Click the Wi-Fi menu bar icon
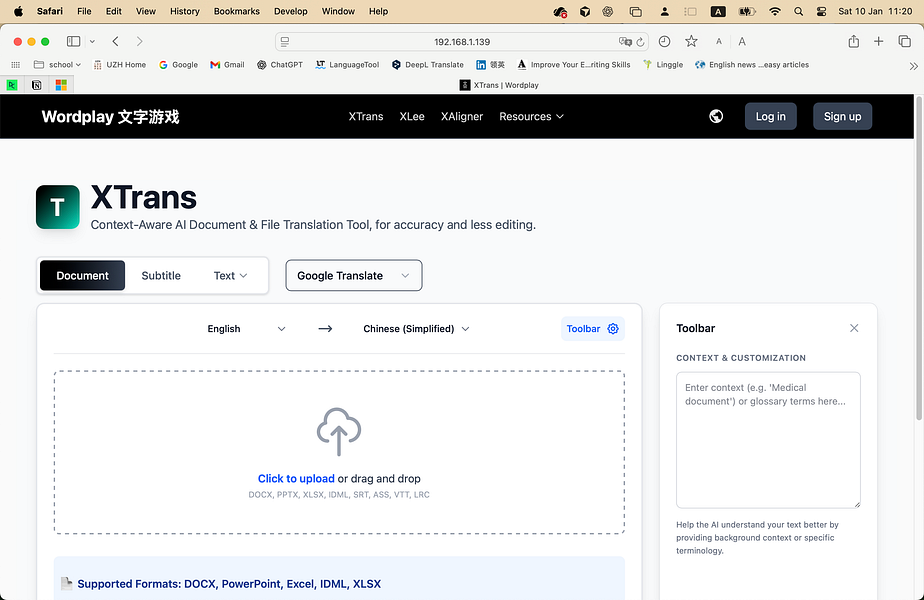This screenshot has width=924, height=600. (x=775, y=11)
